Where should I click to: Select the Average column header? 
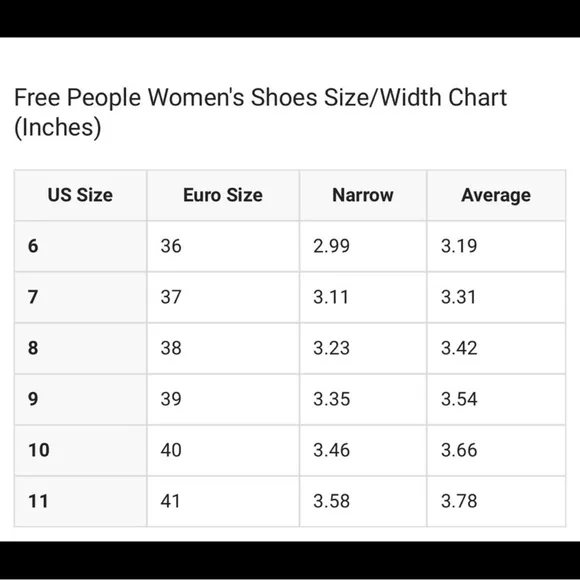point(496,195)
